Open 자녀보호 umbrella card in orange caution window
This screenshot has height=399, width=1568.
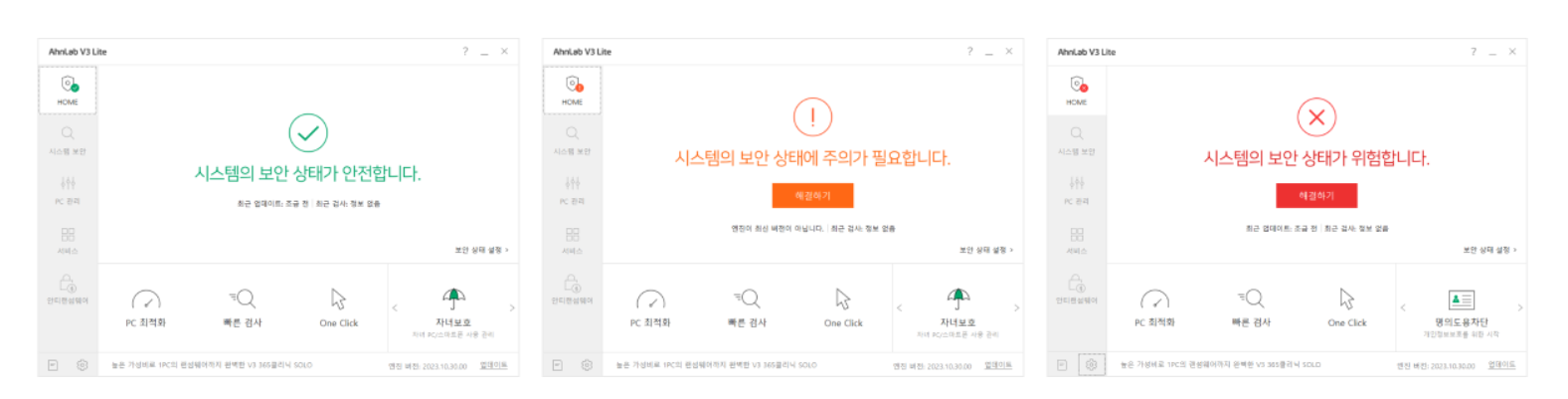click(958, 312)
